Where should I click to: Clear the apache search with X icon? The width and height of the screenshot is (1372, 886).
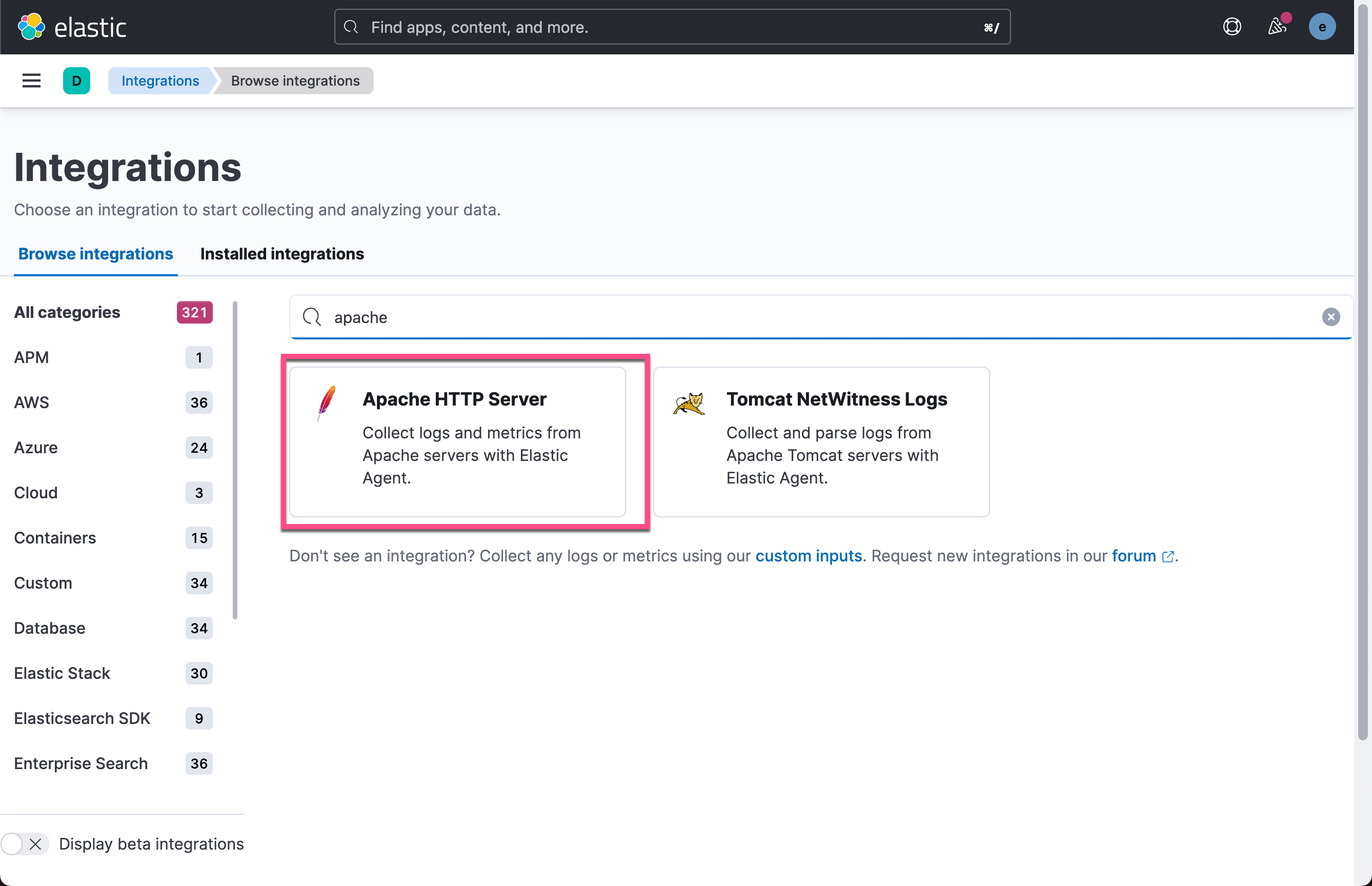pos(1330,317)
